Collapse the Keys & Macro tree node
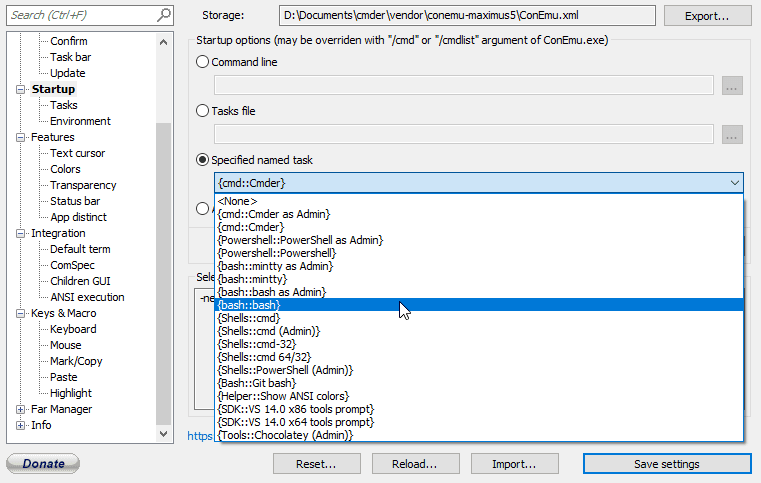 (20, 314)
